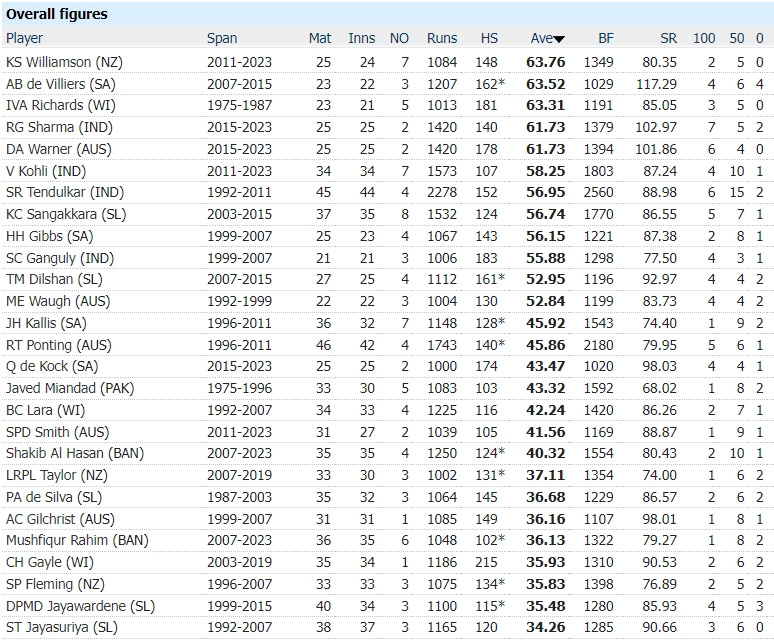Click the Player column header
Viewport: 774px width, 642px height.
(x=24, y=38)
